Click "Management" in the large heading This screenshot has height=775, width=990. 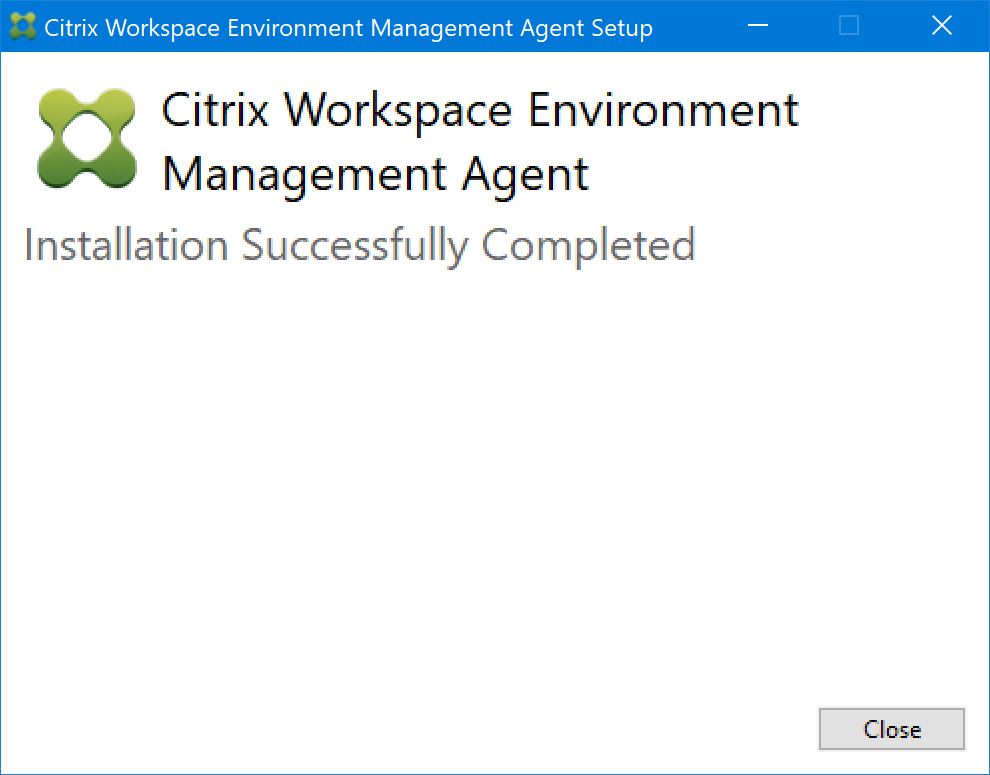pos(302,174)
